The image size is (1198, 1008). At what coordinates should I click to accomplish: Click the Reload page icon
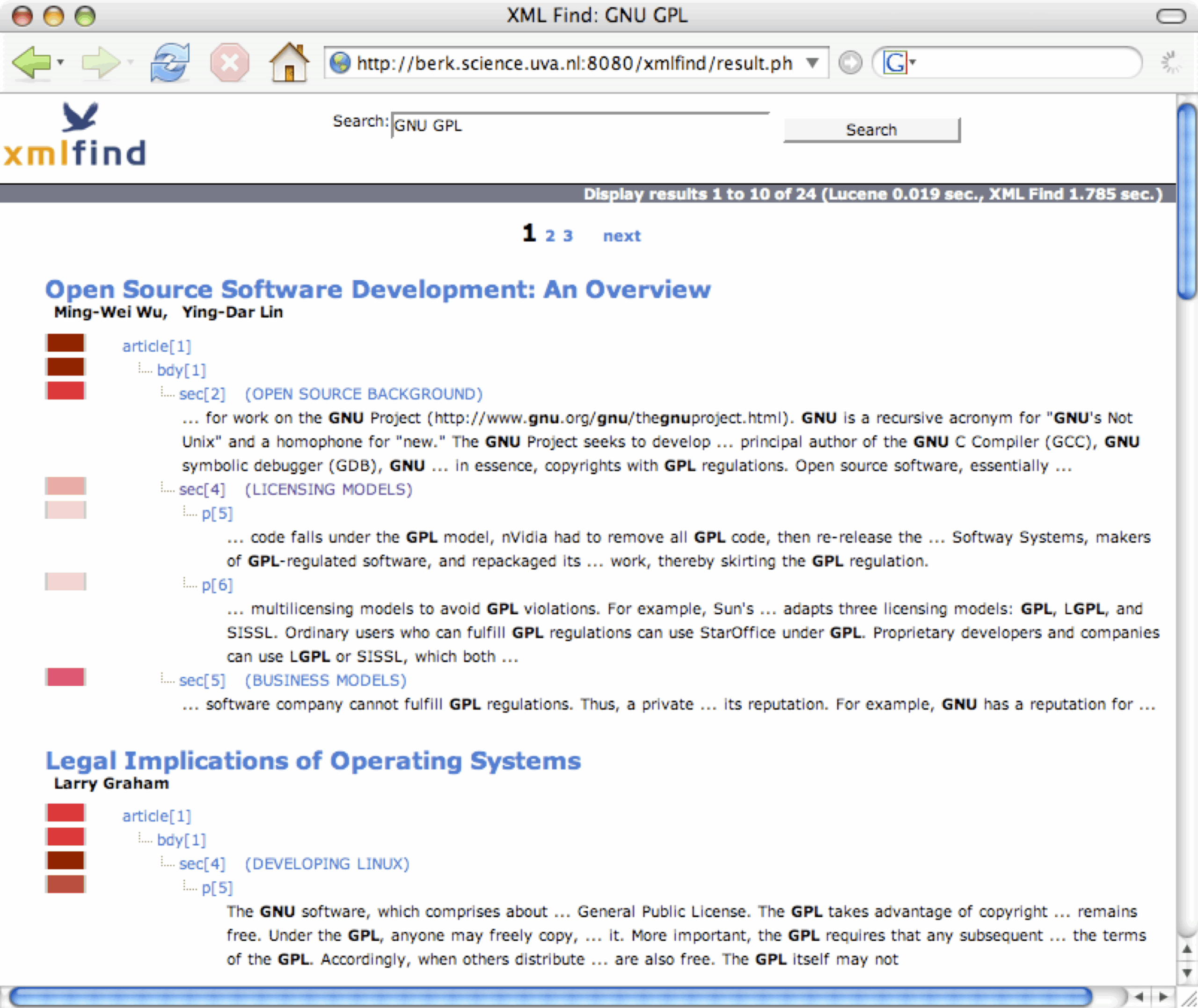[170, 62]
